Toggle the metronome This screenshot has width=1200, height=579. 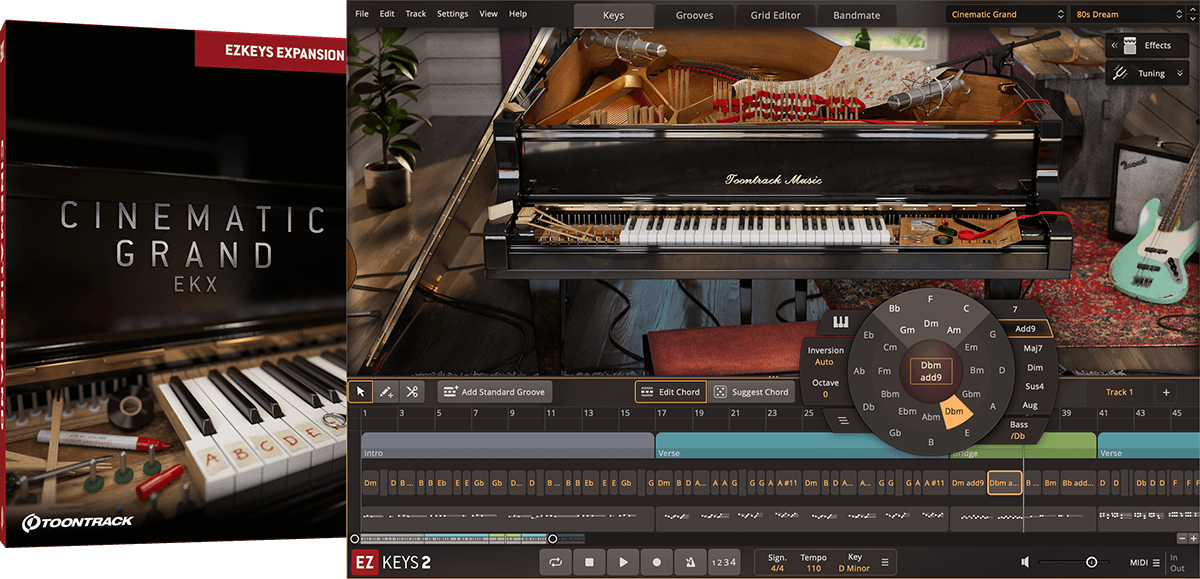pos(691,563)
